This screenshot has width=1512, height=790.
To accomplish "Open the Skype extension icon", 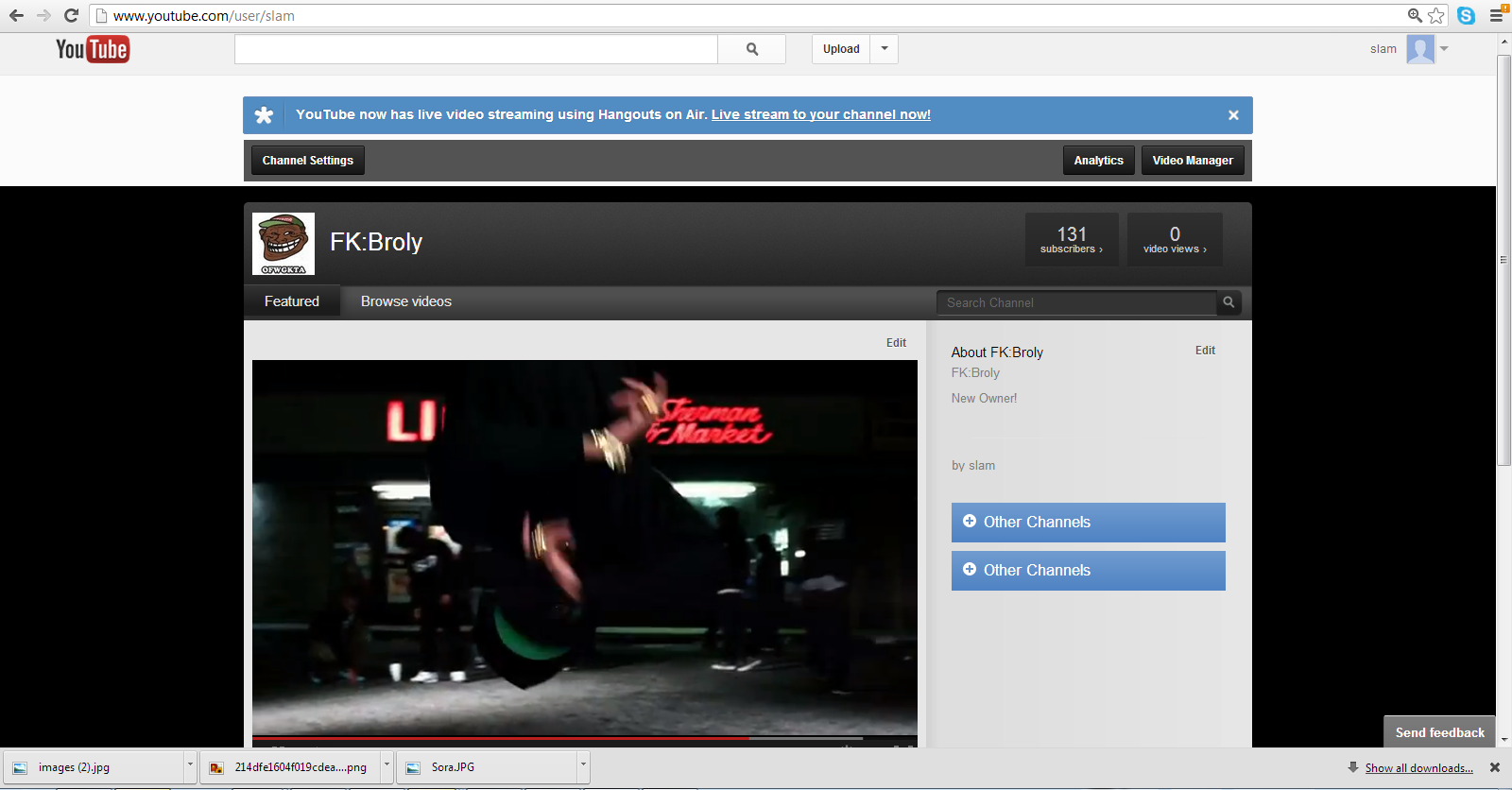I will pos(1466,15).
